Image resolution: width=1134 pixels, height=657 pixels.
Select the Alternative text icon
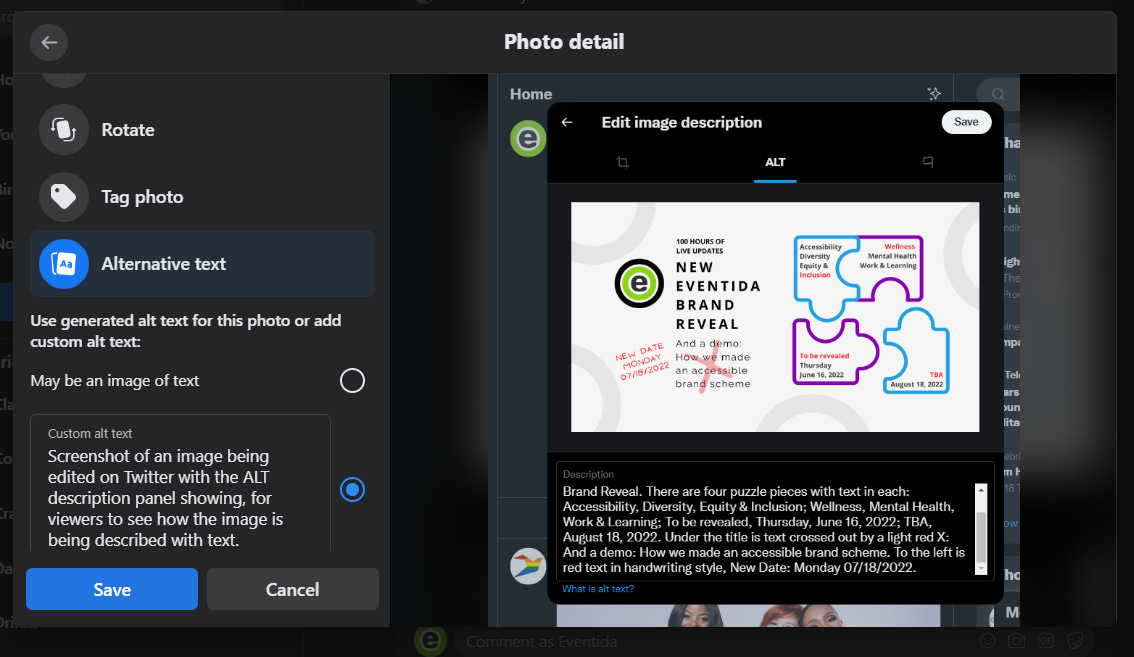click(x=64, y=264)
